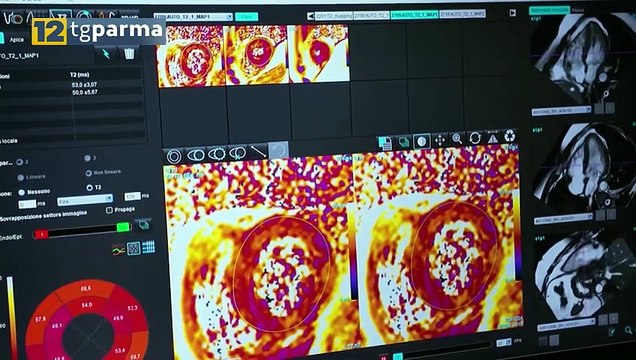Viewport: 636px width, 360px height.
Task: Select the ellipse with dotted circle tool
Action: click(x=217, y=154)
